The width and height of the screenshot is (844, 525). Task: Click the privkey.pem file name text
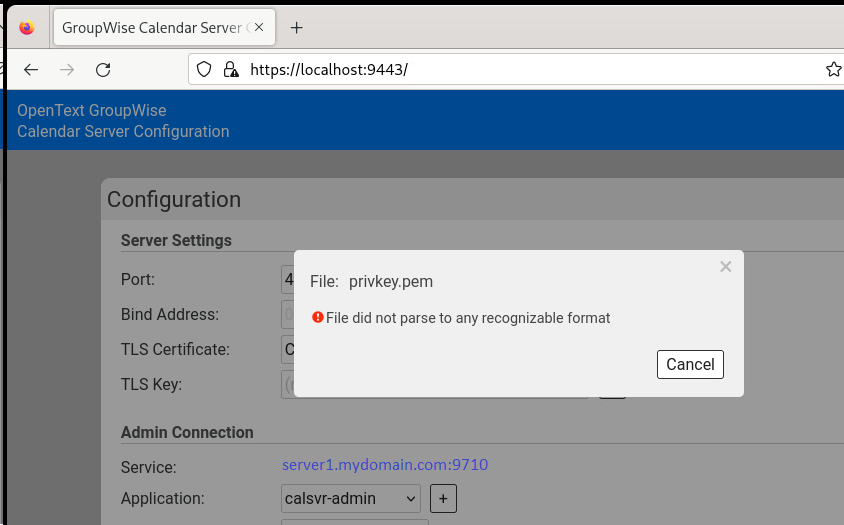(391, 282)
